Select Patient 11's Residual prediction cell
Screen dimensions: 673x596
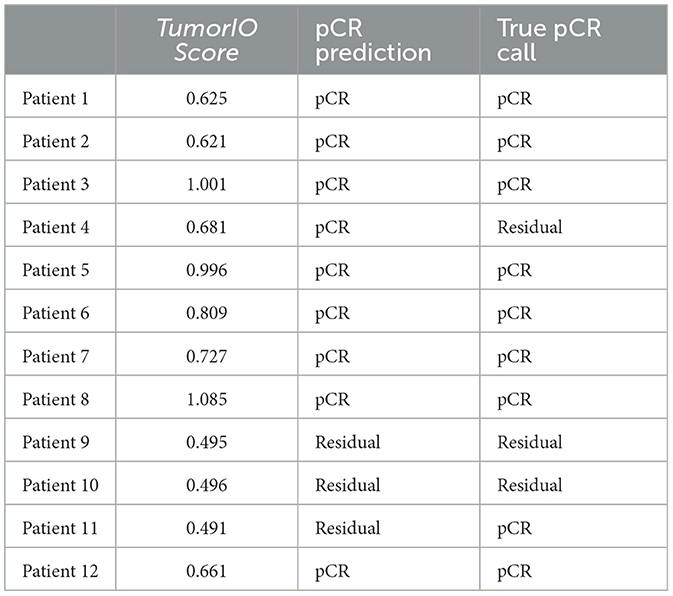[x=347, y=528]
